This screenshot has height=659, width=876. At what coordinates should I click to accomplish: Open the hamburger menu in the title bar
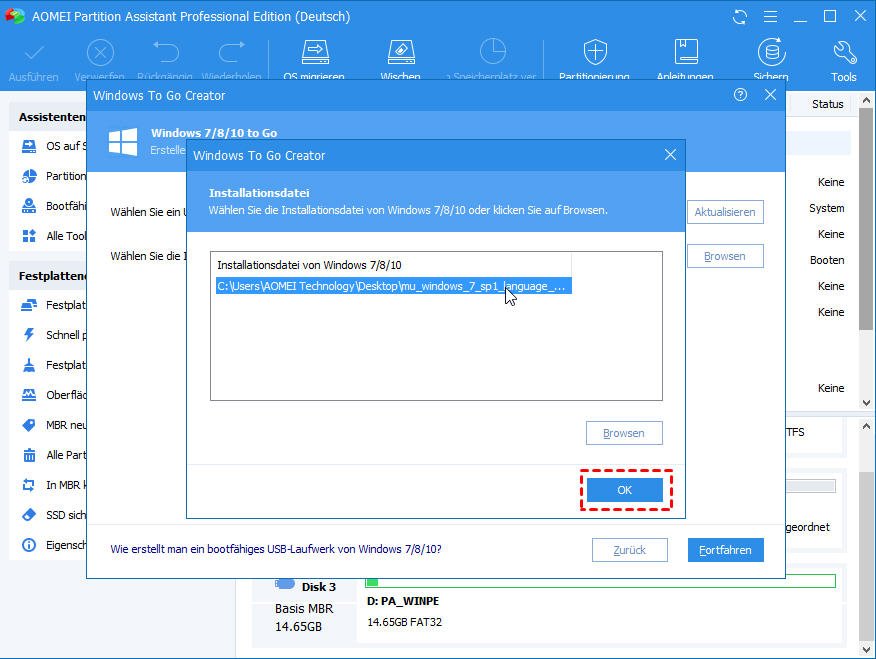tap(770, 17)
